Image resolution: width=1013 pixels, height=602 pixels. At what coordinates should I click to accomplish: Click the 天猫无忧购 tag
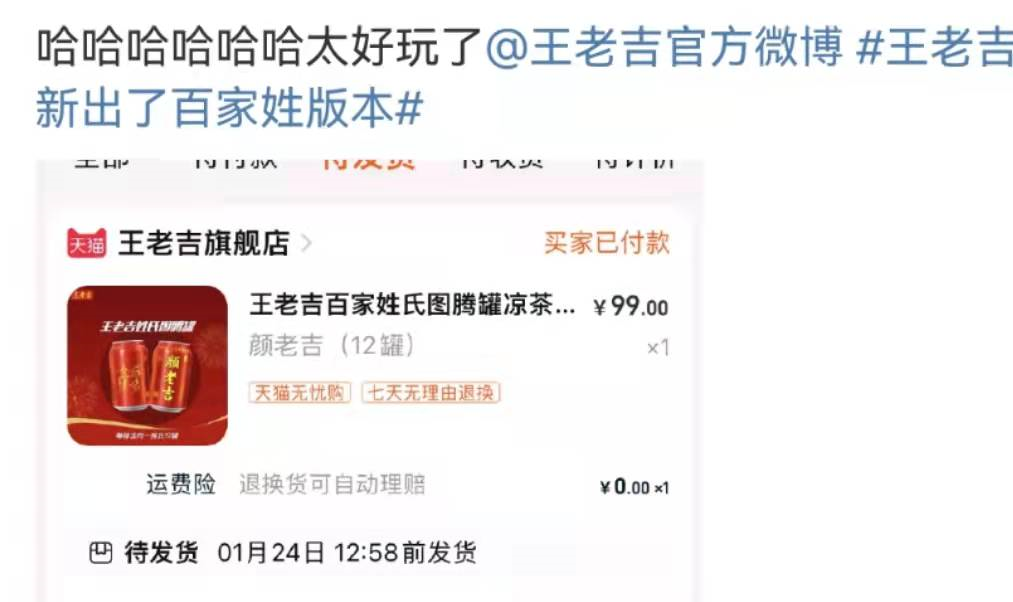click(300, 393)
